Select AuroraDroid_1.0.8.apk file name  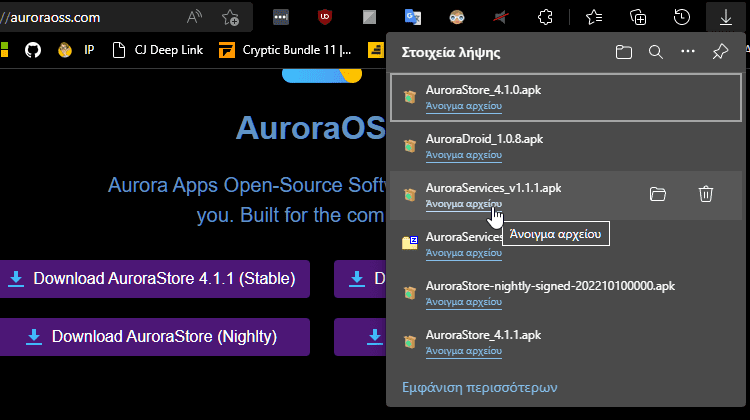[484, 139]
